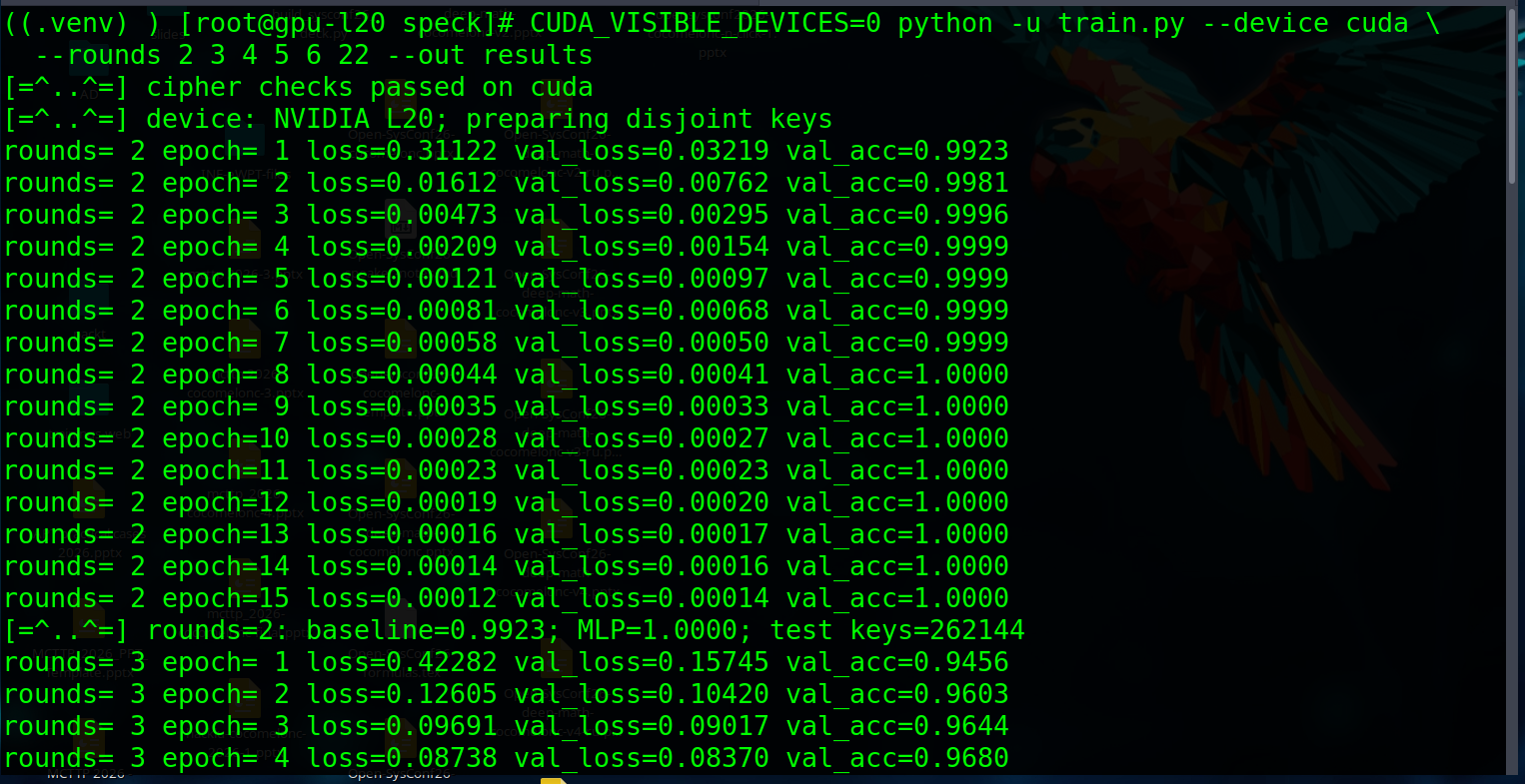Click 'CUDA_VISIBLE_DEVICES=0' in the prompt line
Image resolution: width=1525 pixels, height=784 pixels.
click(x=706, y=23)
